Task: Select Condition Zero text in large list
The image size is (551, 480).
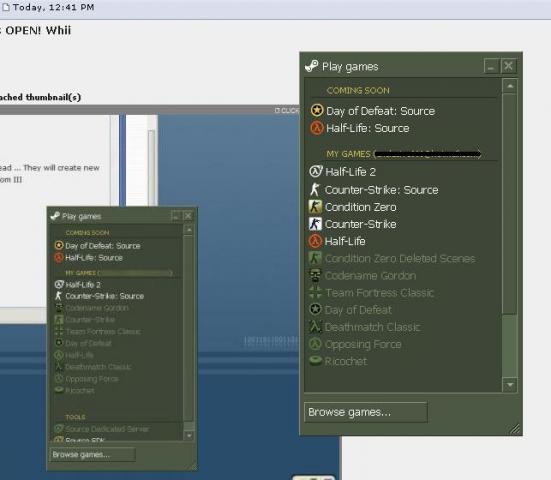Action: (x=361, y=207)
